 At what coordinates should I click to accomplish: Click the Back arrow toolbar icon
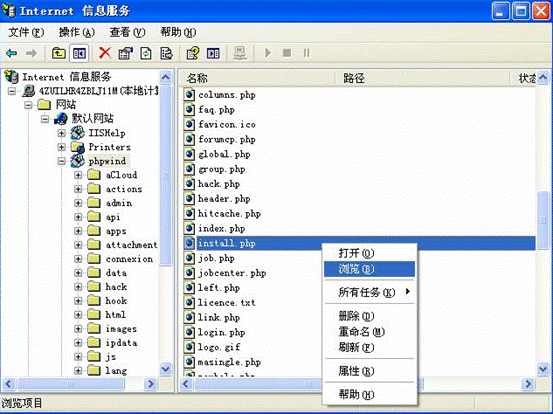click(11, 53)
